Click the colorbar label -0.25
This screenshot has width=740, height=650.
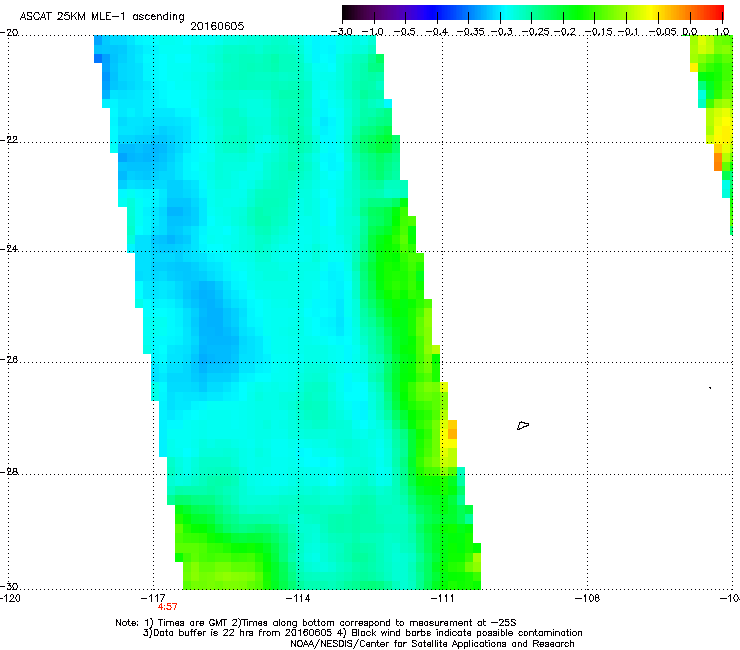536,32
